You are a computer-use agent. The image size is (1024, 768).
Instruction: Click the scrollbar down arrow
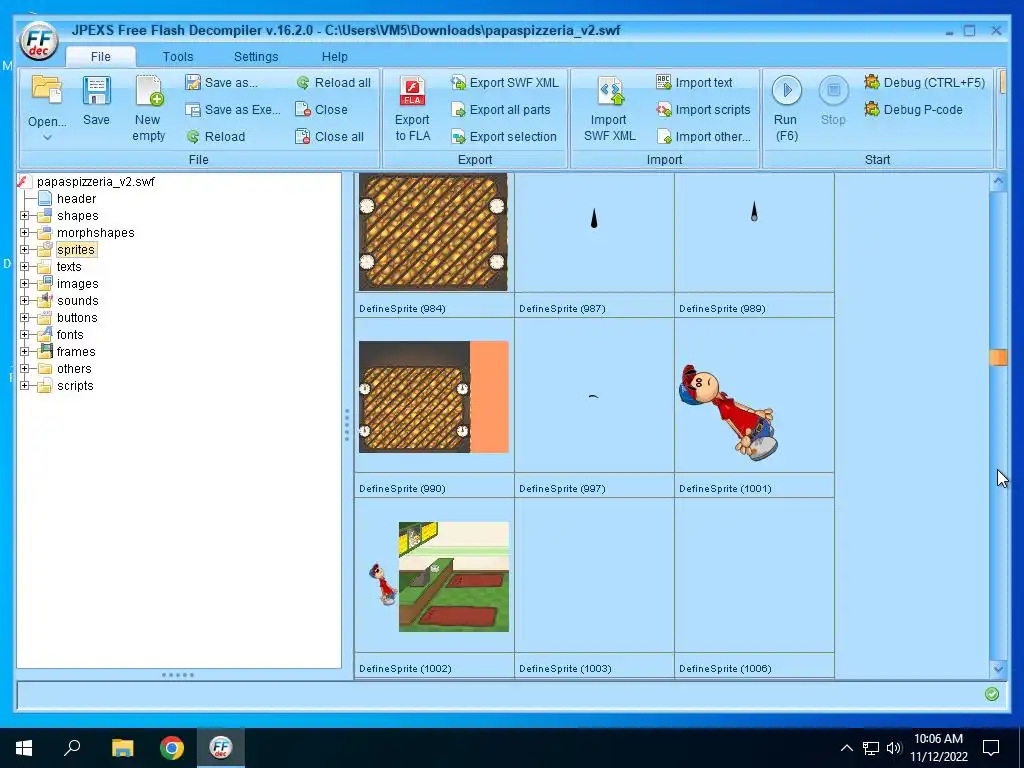point(998,669)
